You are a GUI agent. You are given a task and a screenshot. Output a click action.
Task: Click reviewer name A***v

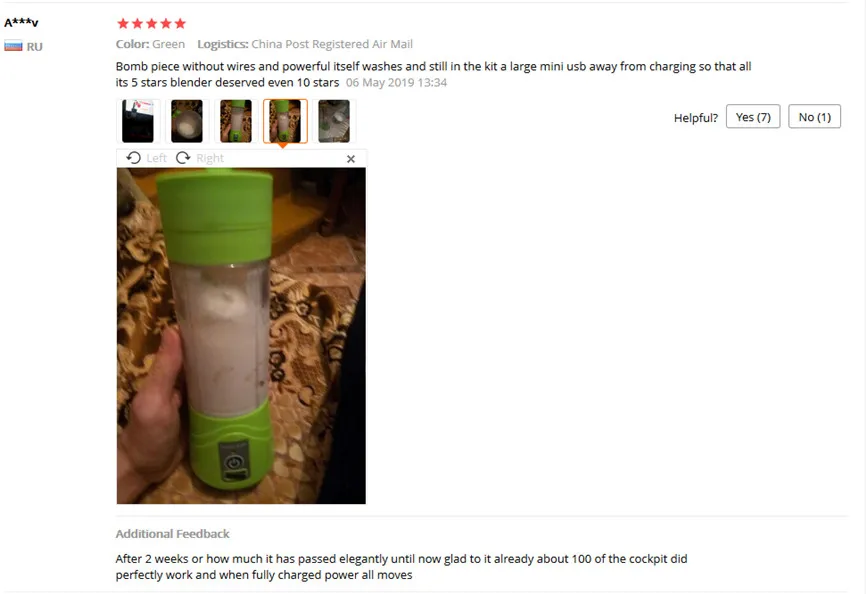pos(21,23)
